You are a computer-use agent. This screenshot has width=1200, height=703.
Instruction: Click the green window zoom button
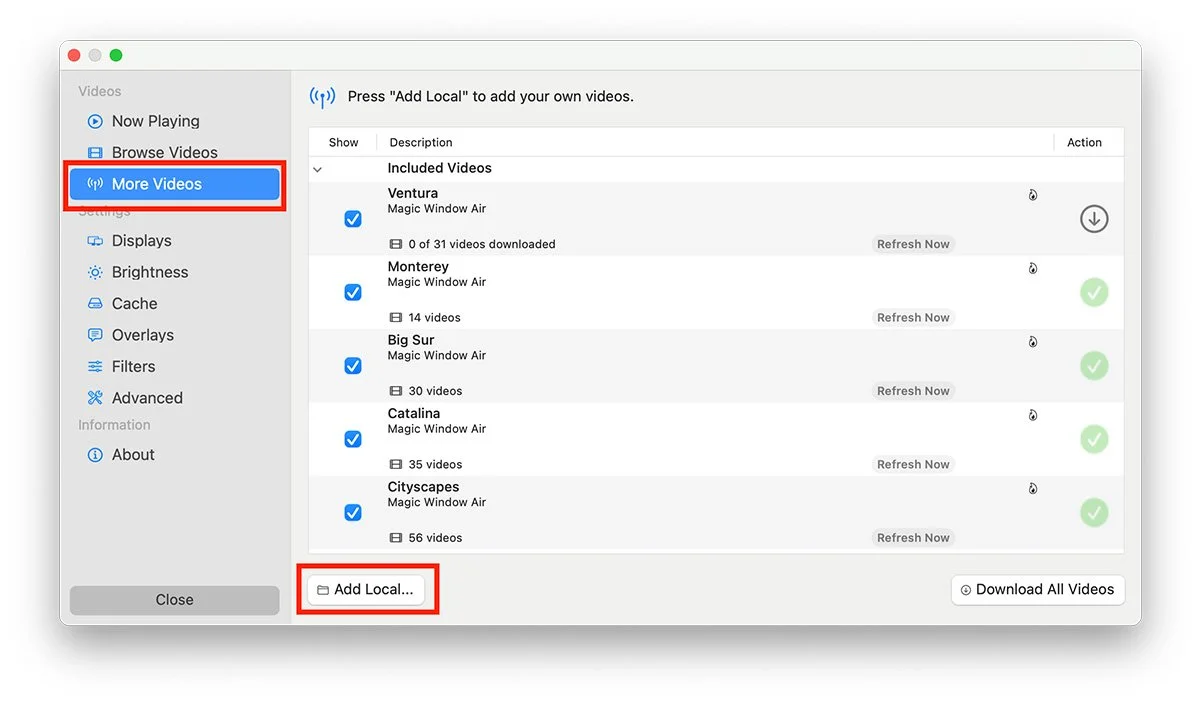coord(116,55)
